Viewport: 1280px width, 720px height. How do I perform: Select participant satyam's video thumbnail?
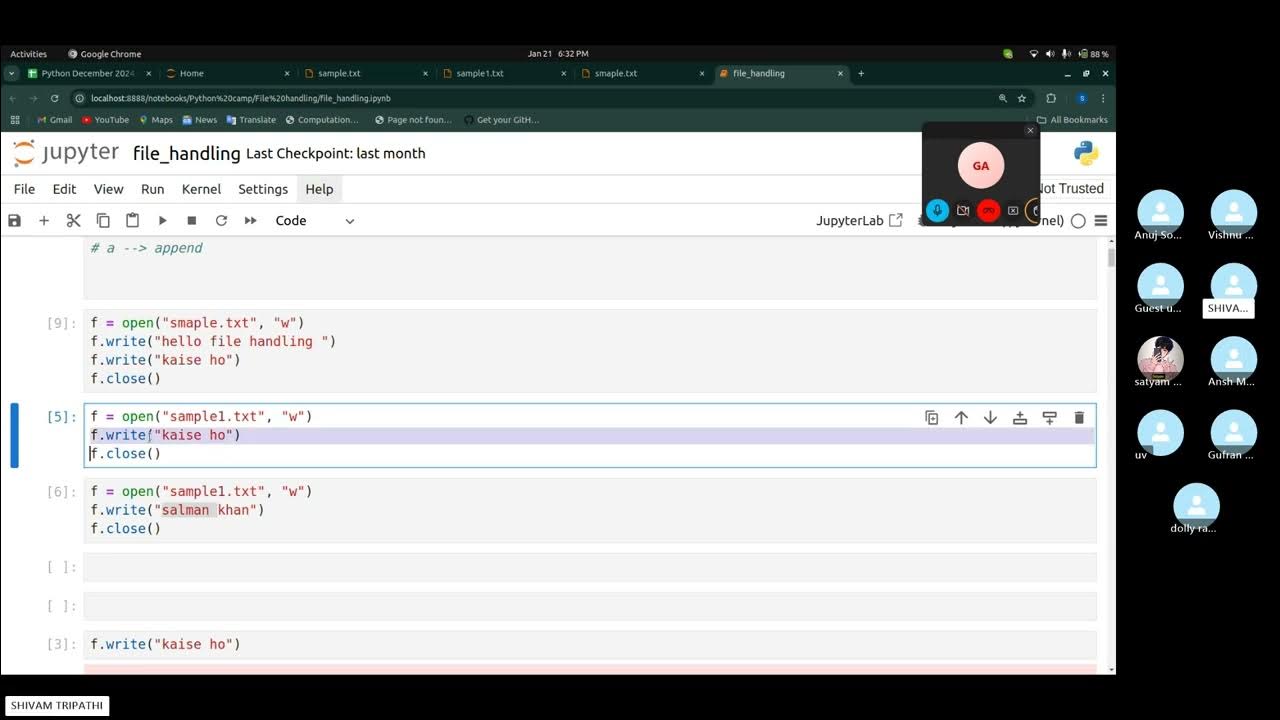pos(1160,362)
